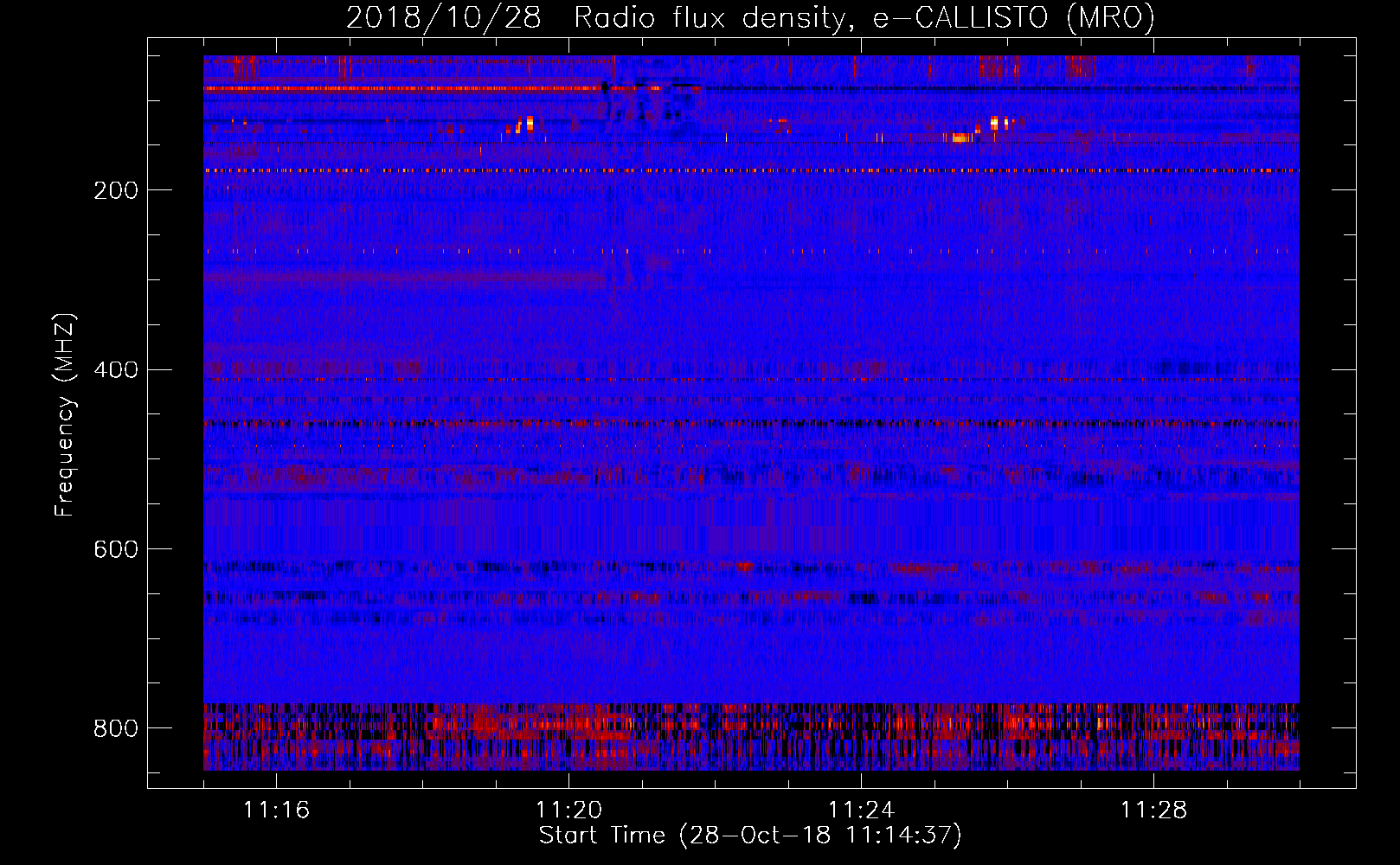
Task: Click the 11:28 time tick label
Action: [1153, 811]
